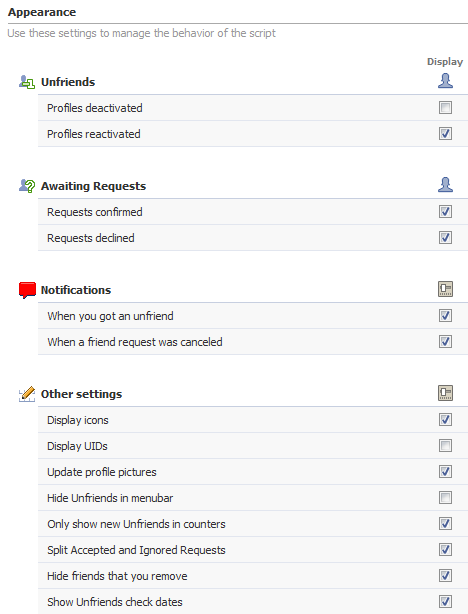Image resolution: width=468 pixels, height=614 pixels.
Task: Disable Requests confirmed display
Action: pos(445,211)
